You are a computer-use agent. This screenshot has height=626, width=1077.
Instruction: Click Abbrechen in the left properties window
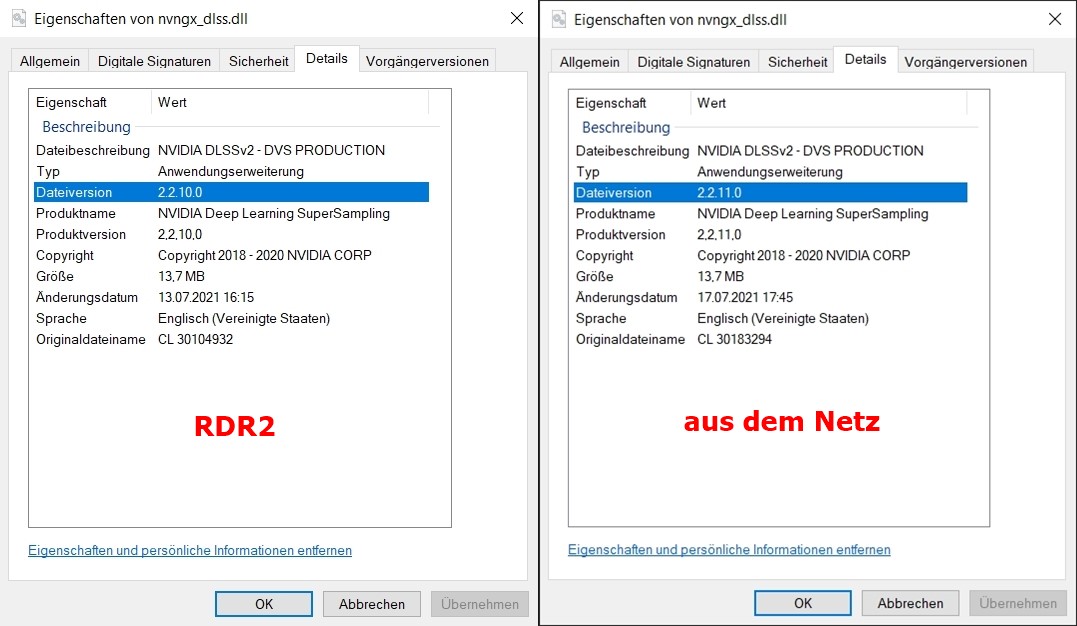(372, 604)
